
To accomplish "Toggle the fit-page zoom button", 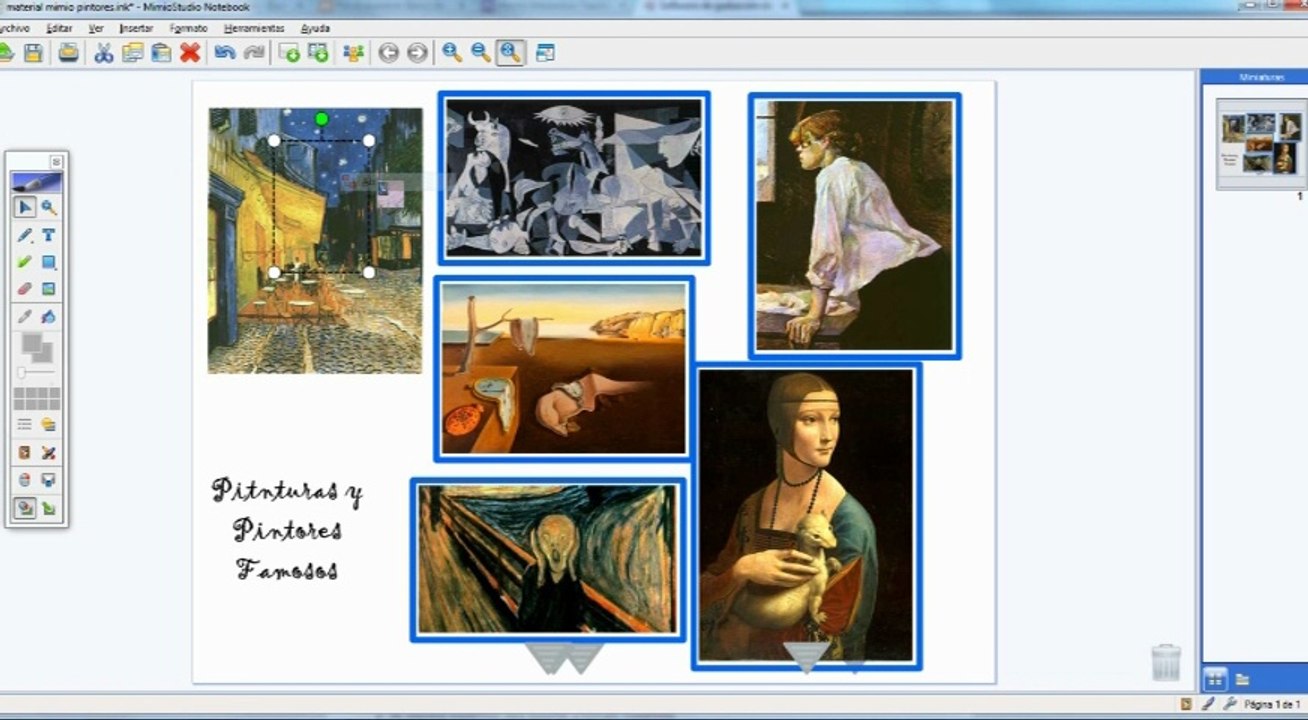I will [510, 53].
